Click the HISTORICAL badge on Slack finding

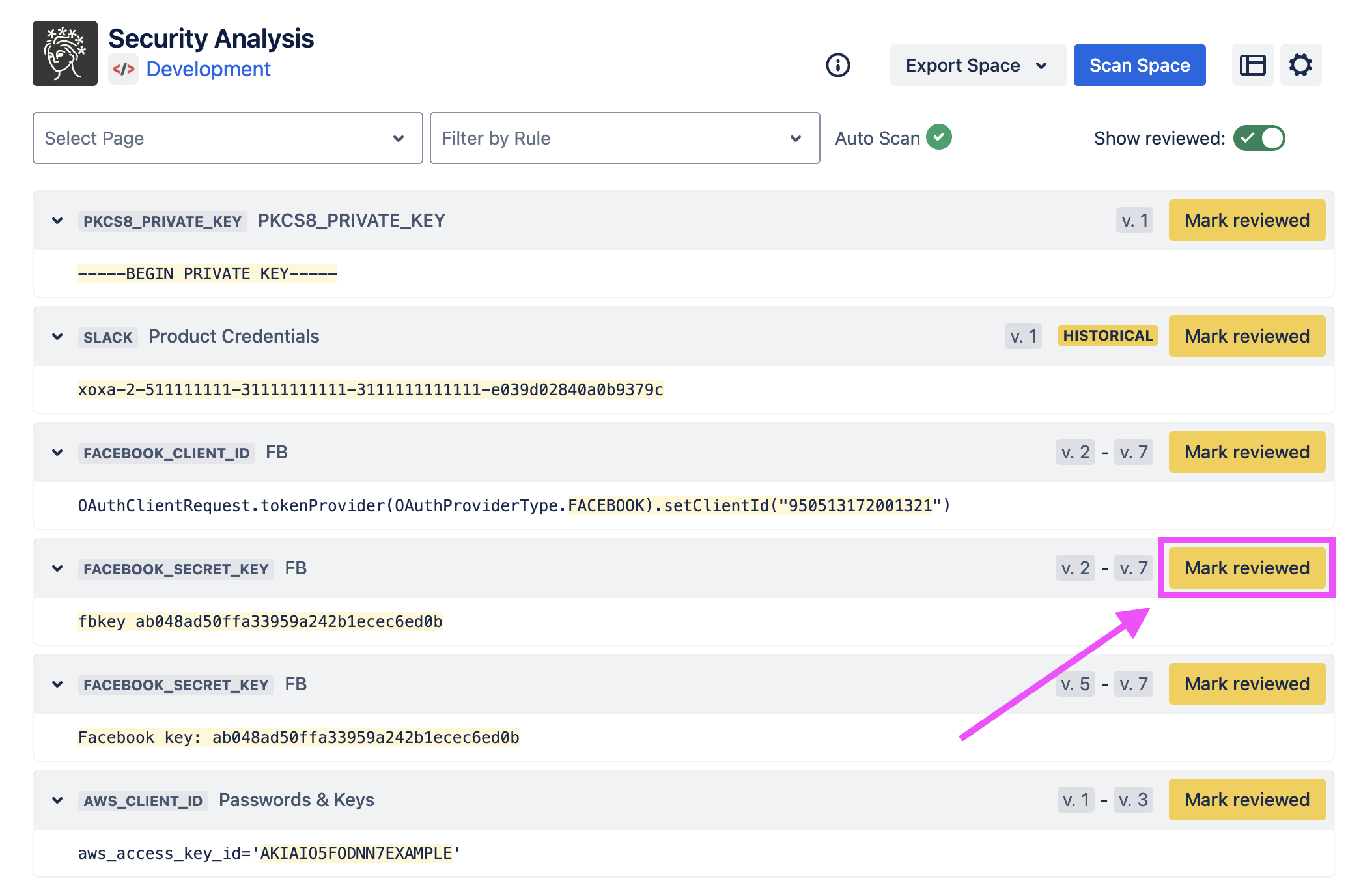tap(1108, 336)
